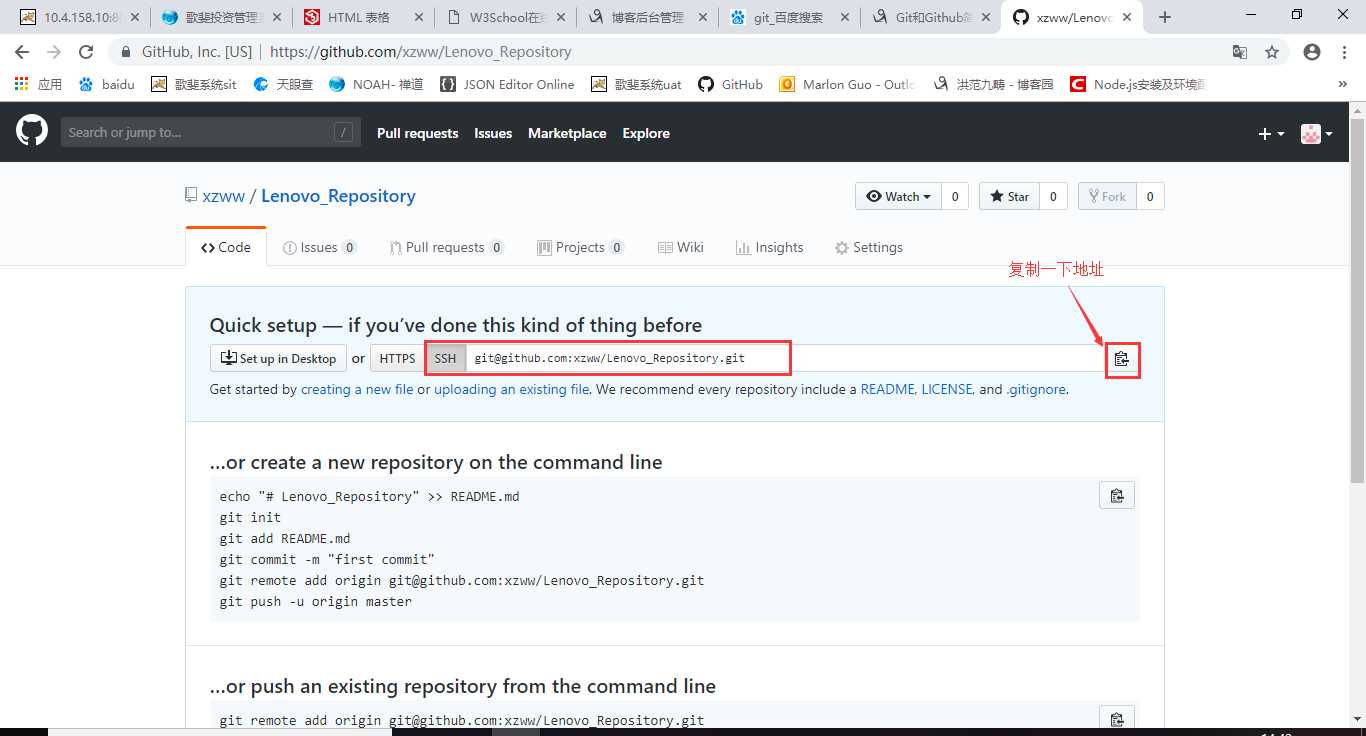Open the Code tab

tap(226, 247)
